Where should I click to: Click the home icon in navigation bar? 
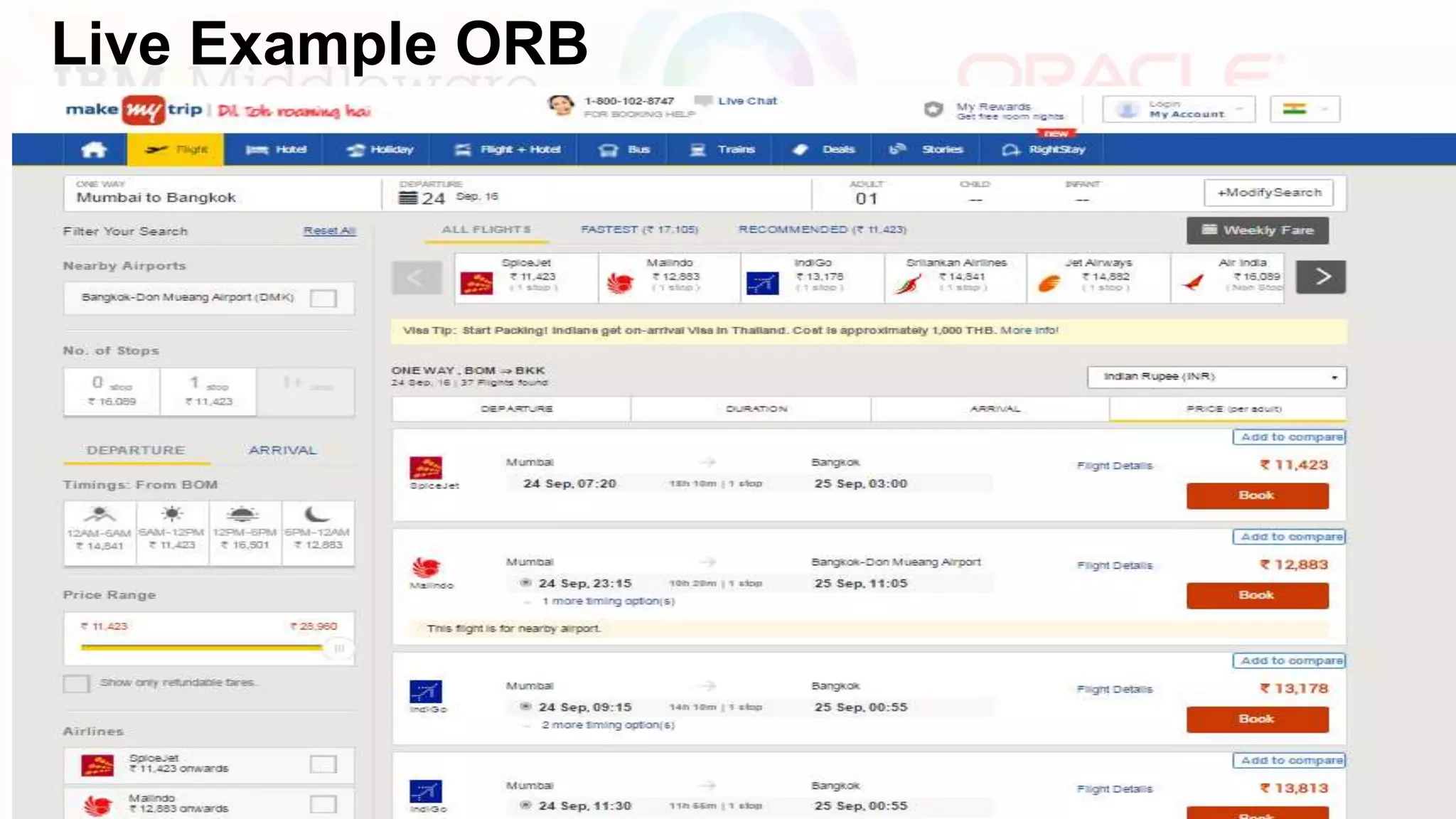point(94,149)
